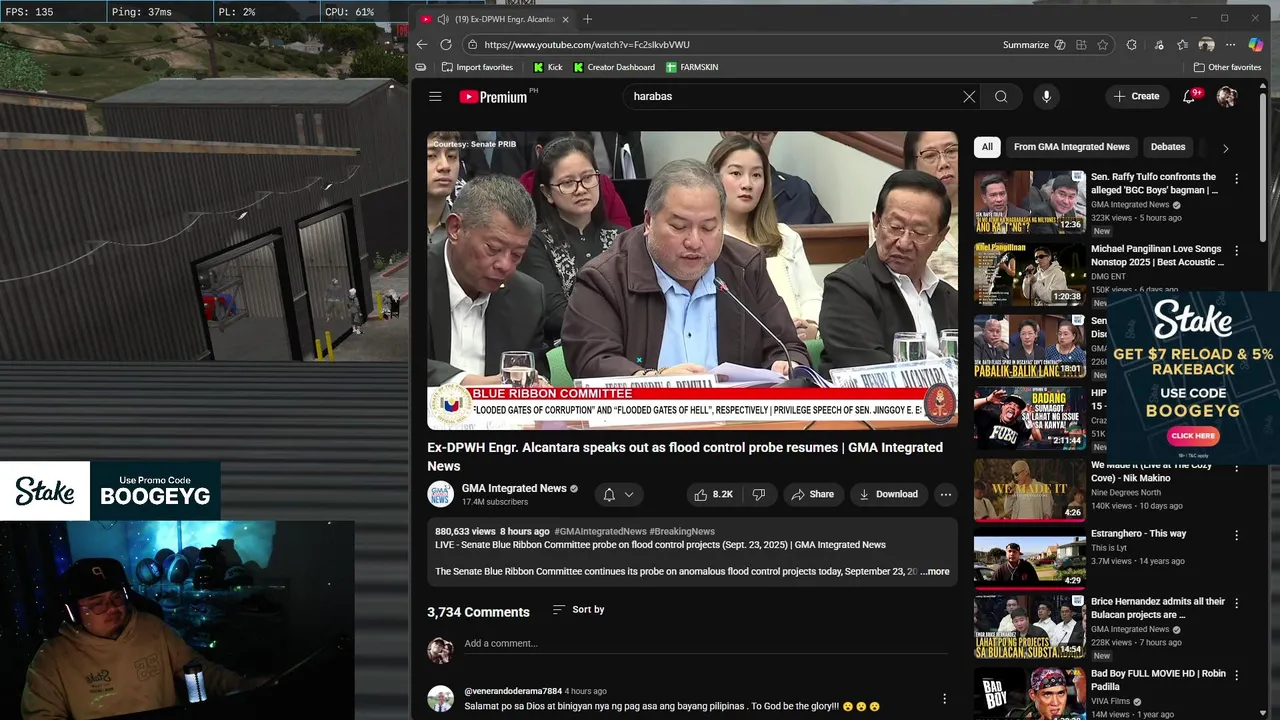Open the YouTube account avatar menu

pyautogui.click(x=1227, y=96)
